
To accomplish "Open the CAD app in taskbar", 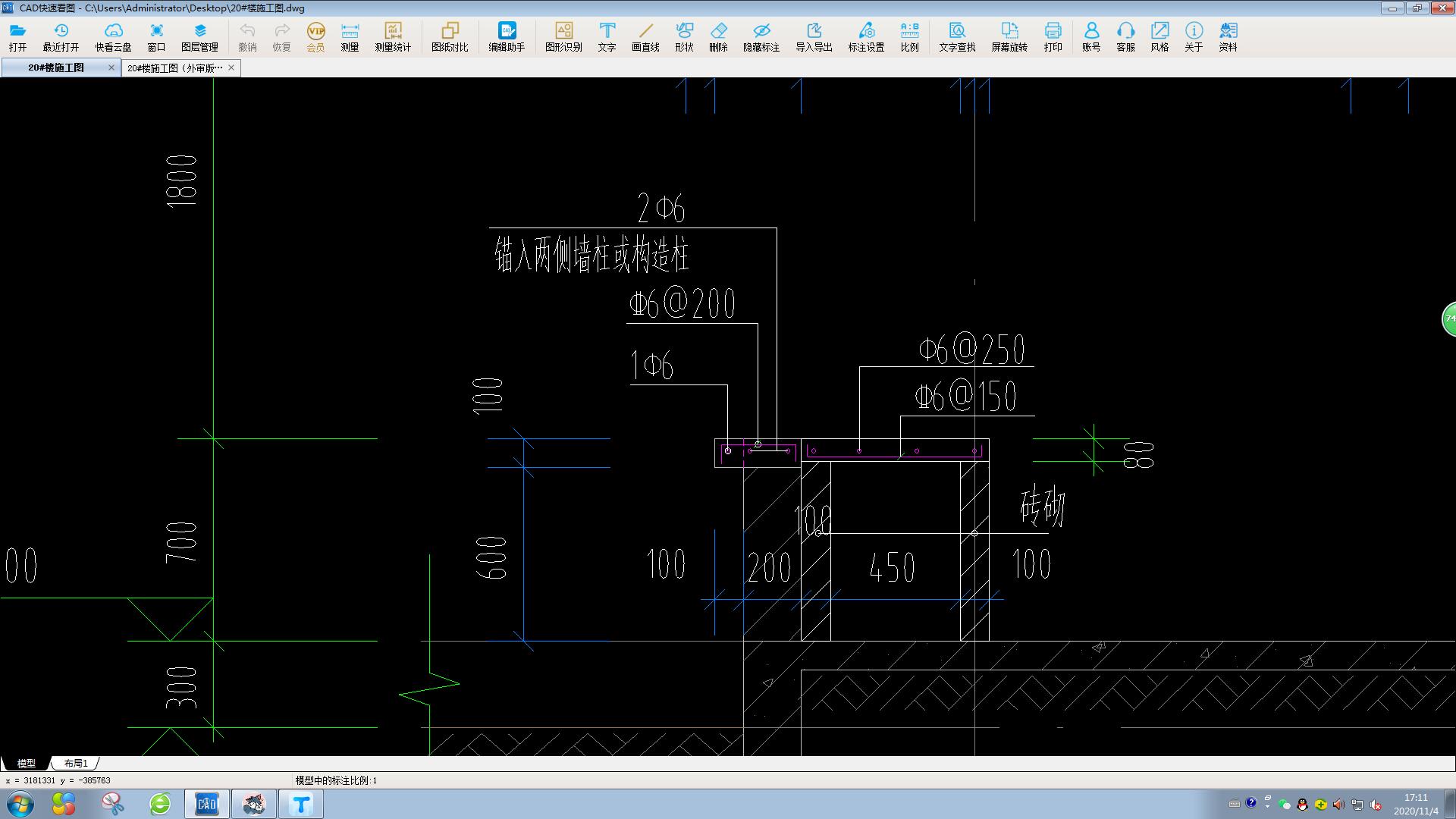I will tap(206, 804).
